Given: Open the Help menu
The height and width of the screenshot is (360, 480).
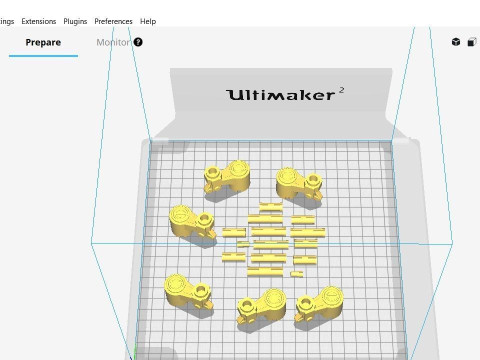Looking at the screenshot, I should click(148, 21).
